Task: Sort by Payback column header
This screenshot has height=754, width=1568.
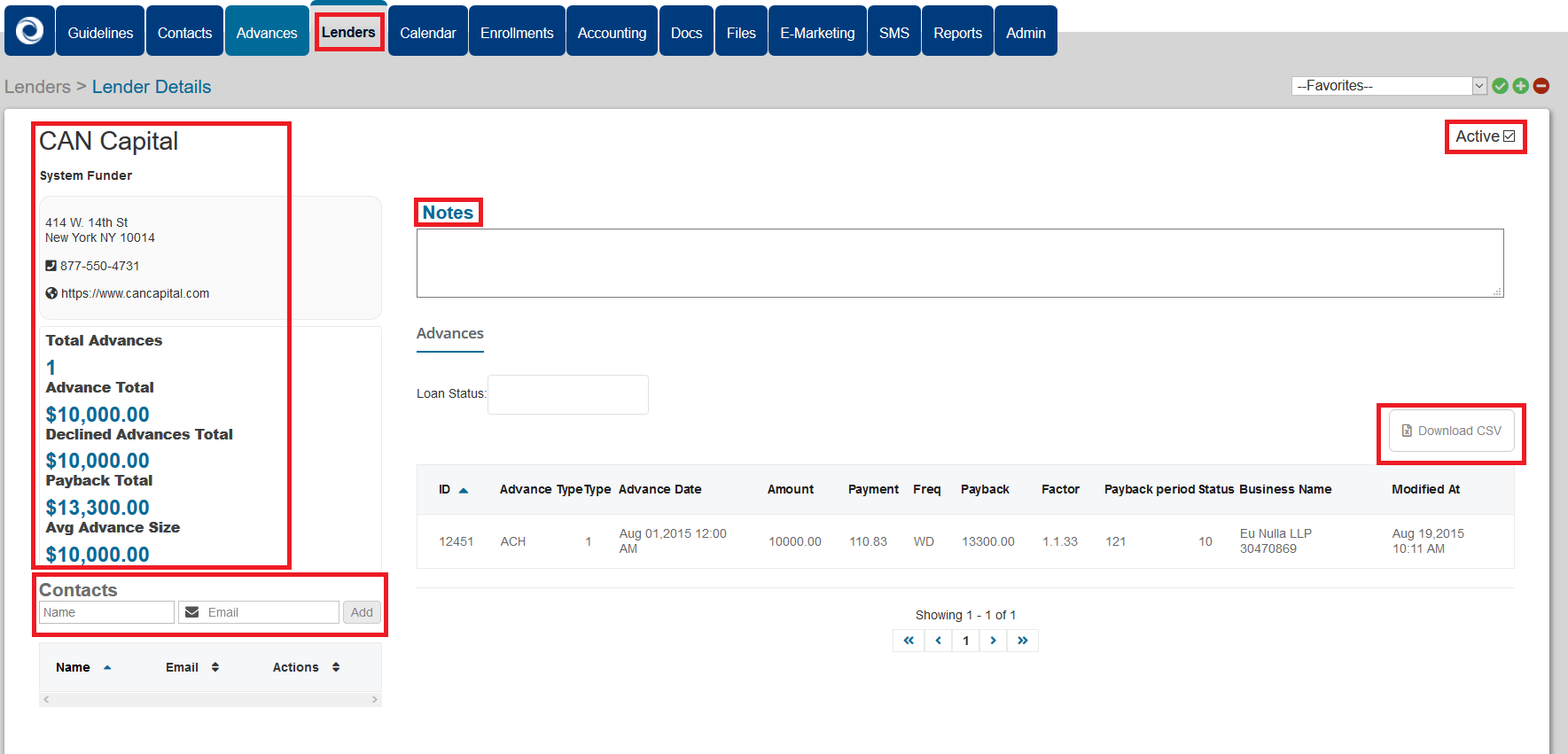Action: (x=985, y=489)
